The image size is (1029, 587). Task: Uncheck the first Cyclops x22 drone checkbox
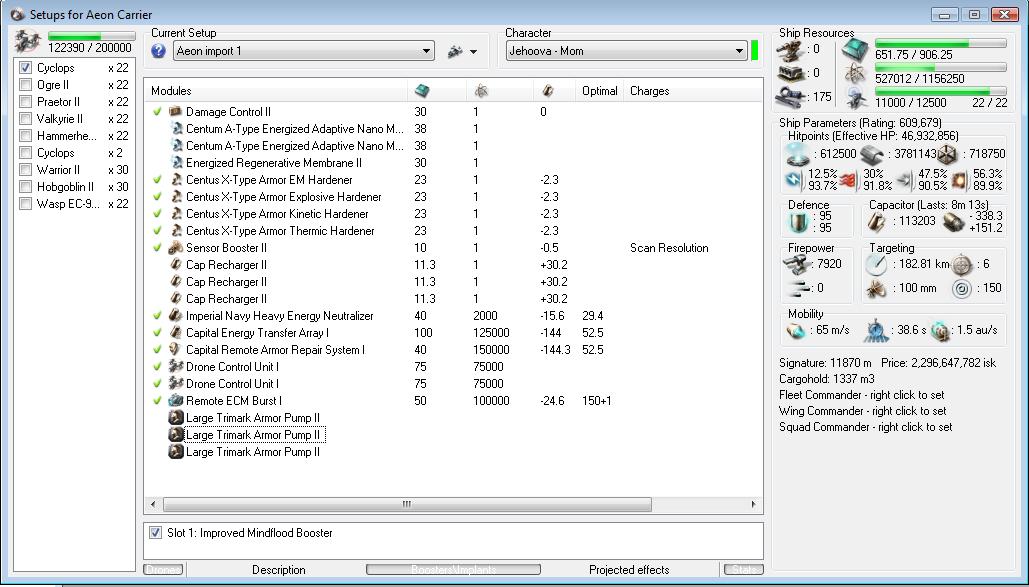coord(27,68)
